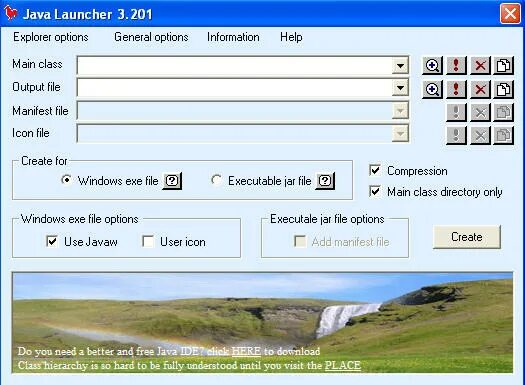Expand the Manifest file dropdown arrow
The image size is (525, 385).
click(400, 111)
